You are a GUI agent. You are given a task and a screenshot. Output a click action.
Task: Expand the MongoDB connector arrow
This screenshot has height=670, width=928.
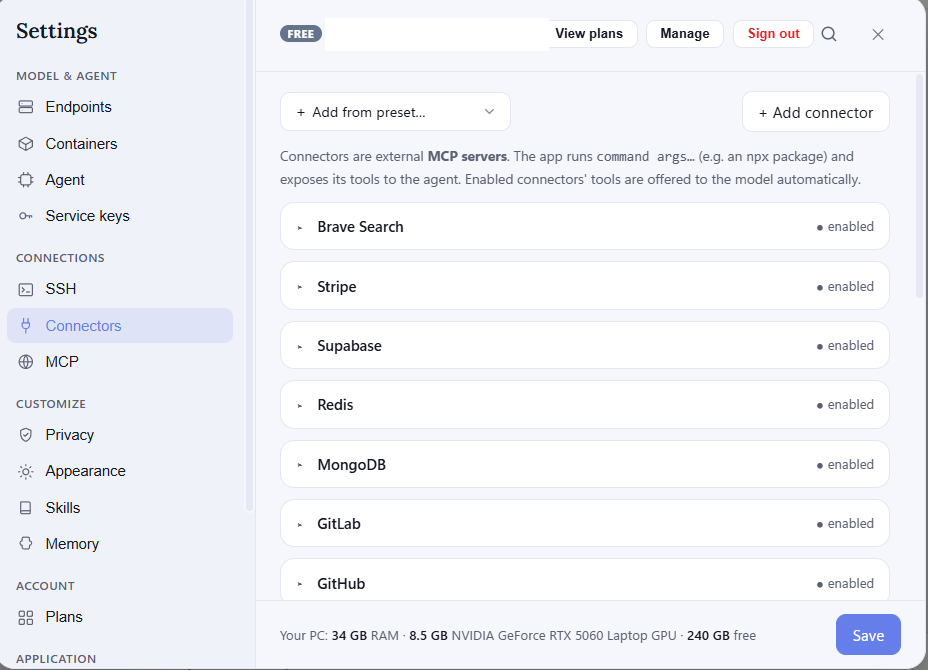pyautogui.click(x=300, y=465)
